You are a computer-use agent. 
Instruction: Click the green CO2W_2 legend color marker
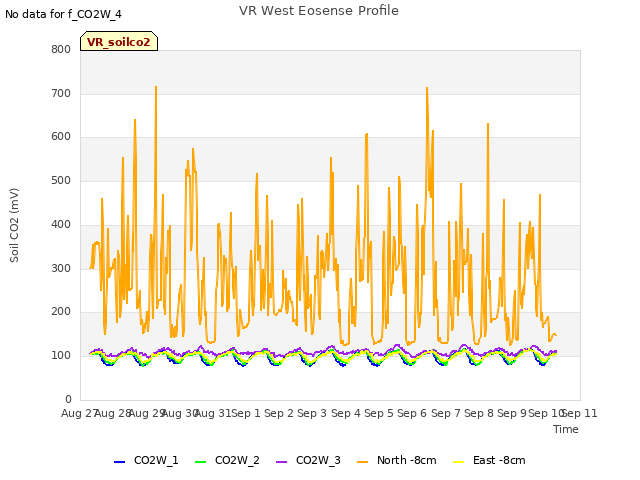click(x=200, y=462)
